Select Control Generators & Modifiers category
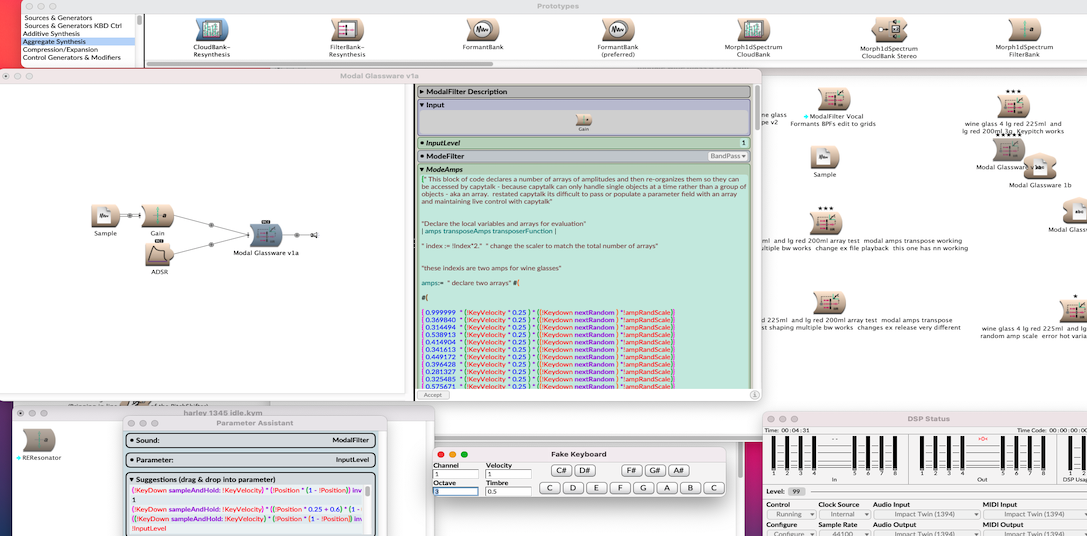The width and height of the screenshot is (1087, 536). pyautogui.click(x=71, y=58)
